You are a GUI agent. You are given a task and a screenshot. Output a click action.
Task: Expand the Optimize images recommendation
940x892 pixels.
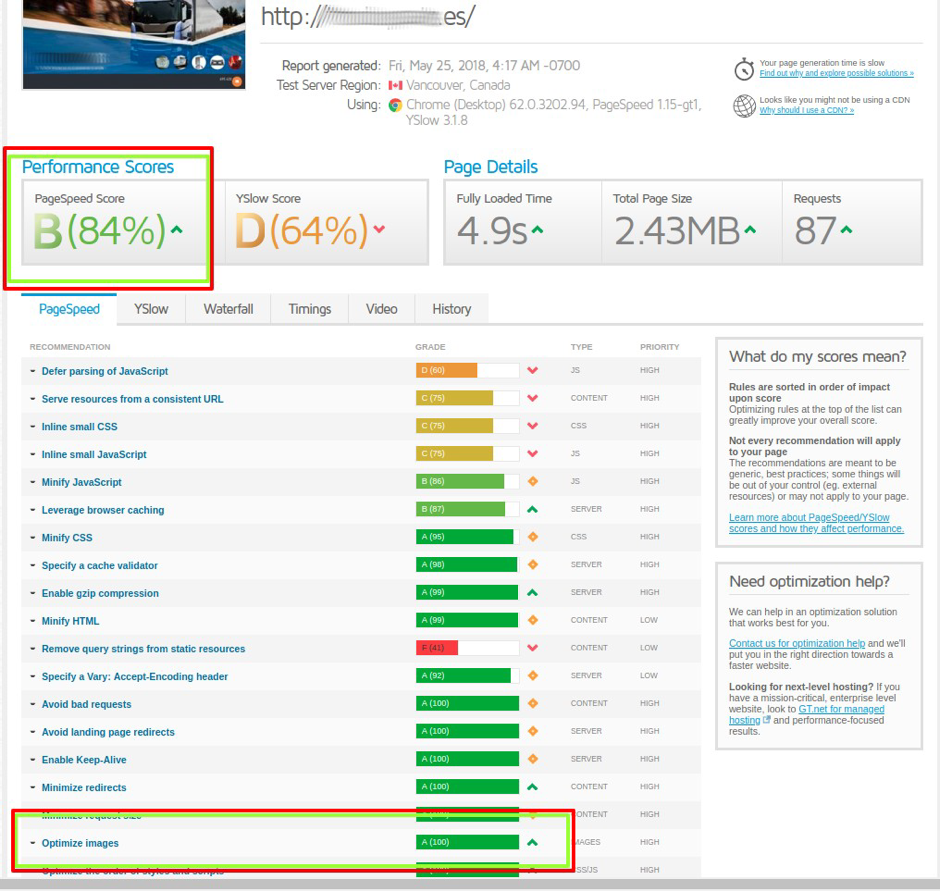pos(80,843)
